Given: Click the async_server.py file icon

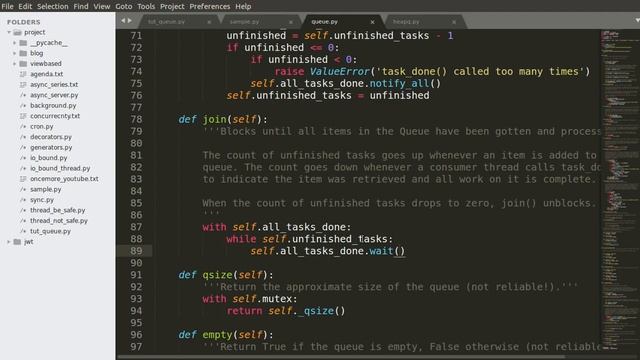Looking at the screenshot, I should pyautogui.click(x=23, y=95).
